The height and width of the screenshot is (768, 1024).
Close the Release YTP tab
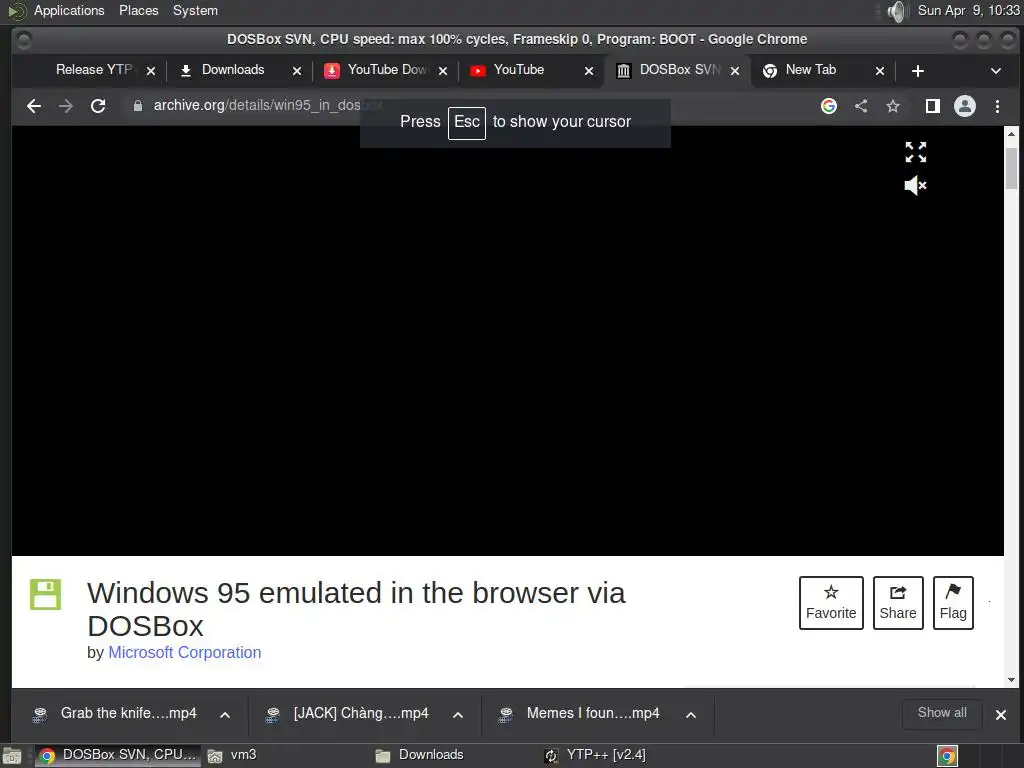coord(151,71)
